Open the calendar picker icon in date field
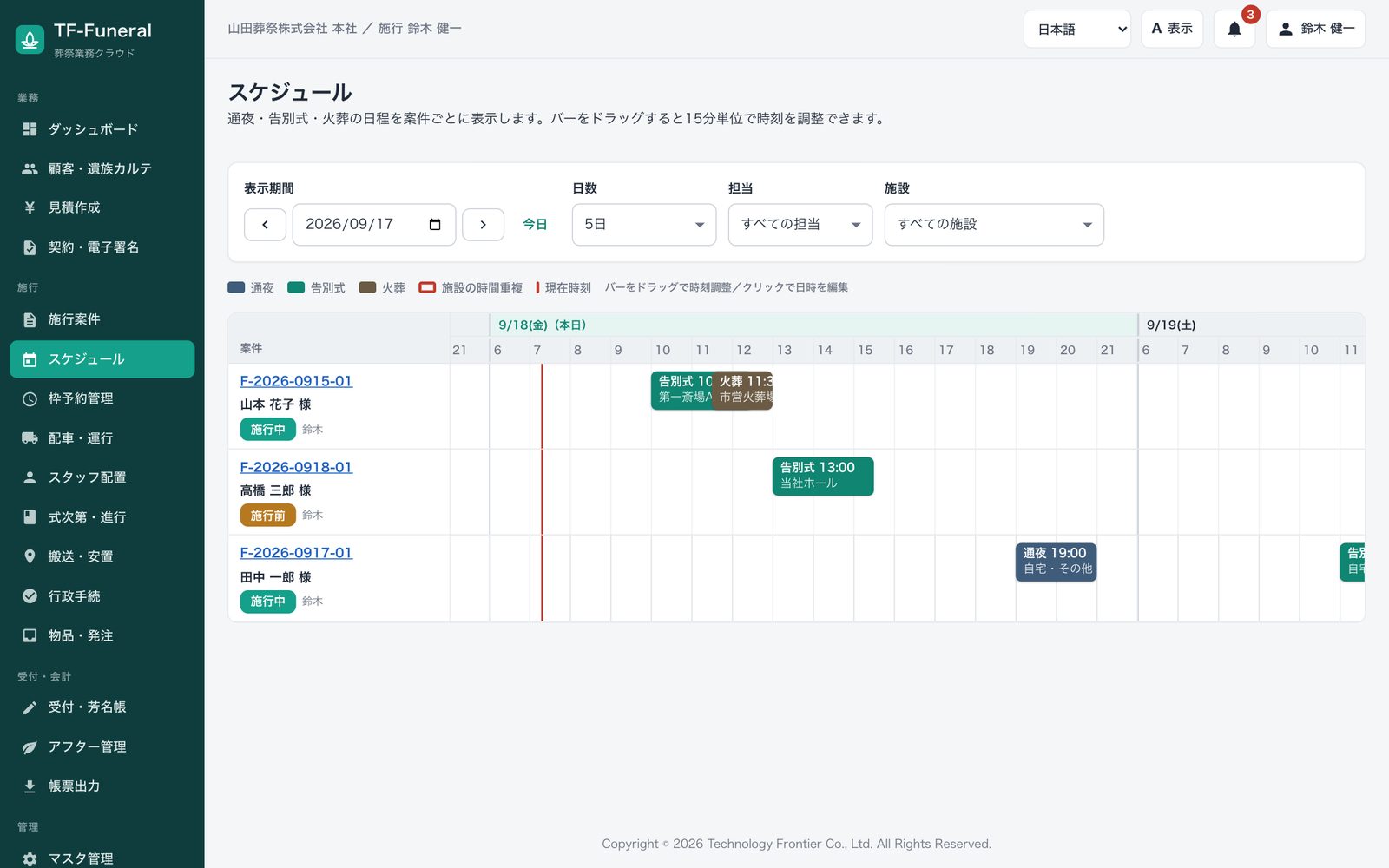 point(435,225)
